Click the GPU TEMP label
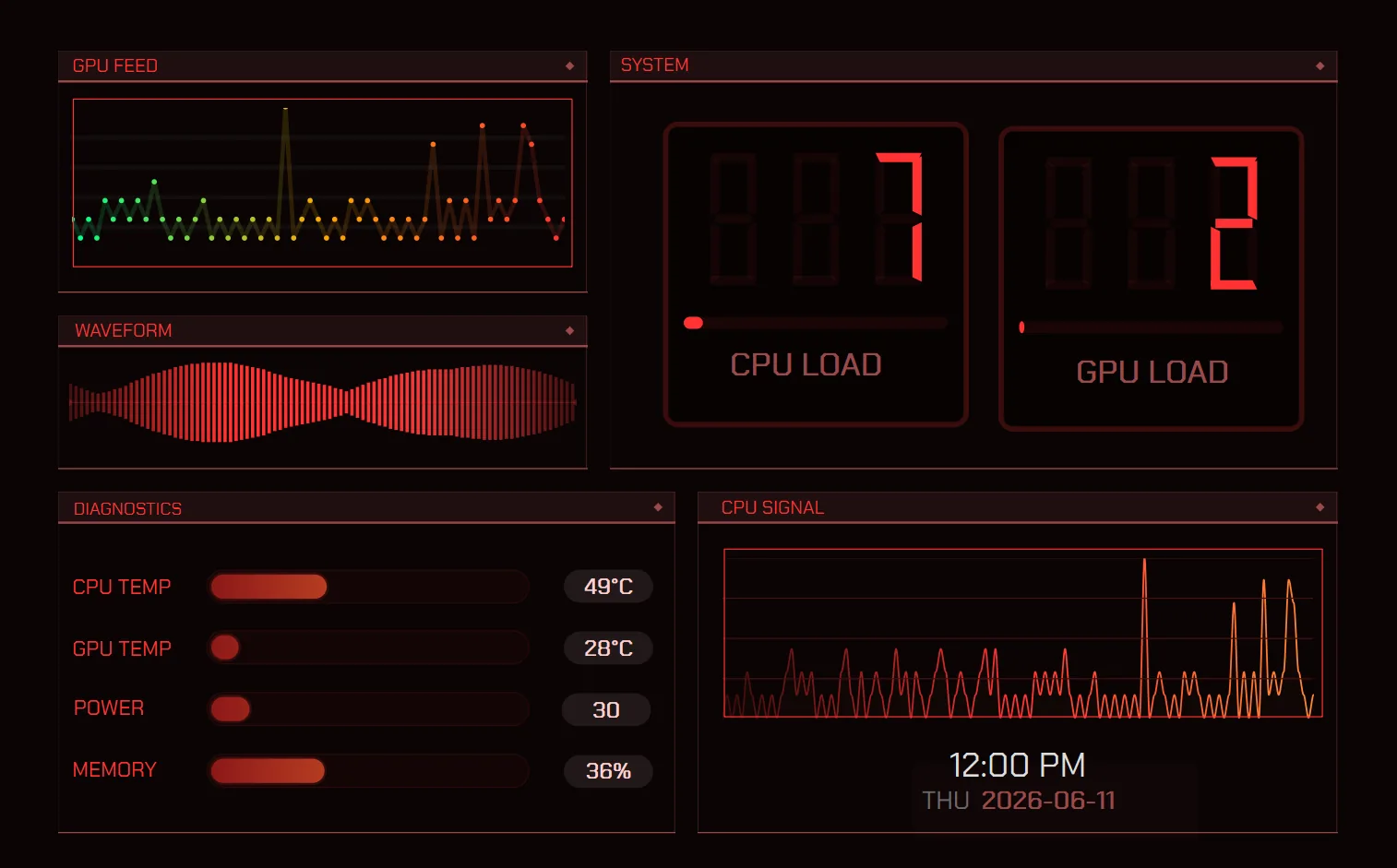The width and height of the screenshot is (1397, 868). tap(122, 649)
